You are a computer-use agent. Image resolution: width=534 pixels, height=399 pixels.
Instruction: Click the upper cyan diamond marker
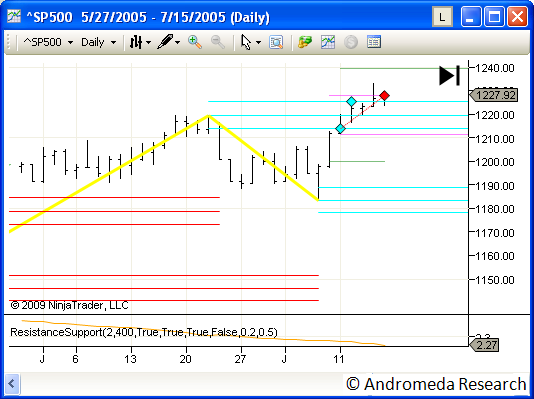(x=351, y=101)
